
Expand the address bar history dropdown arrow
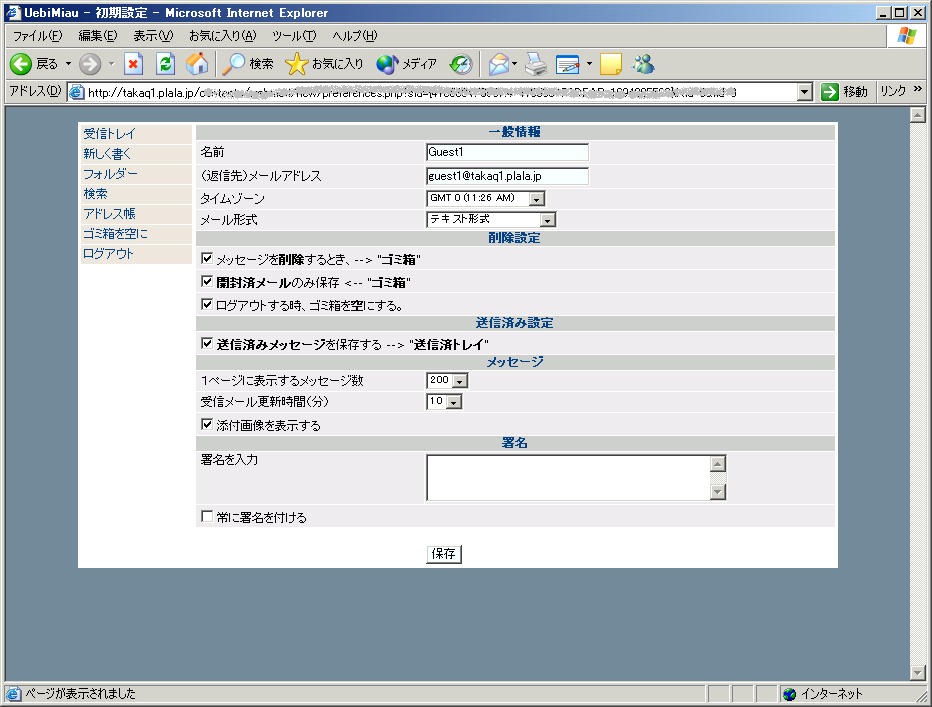click(x=804, y=92)
